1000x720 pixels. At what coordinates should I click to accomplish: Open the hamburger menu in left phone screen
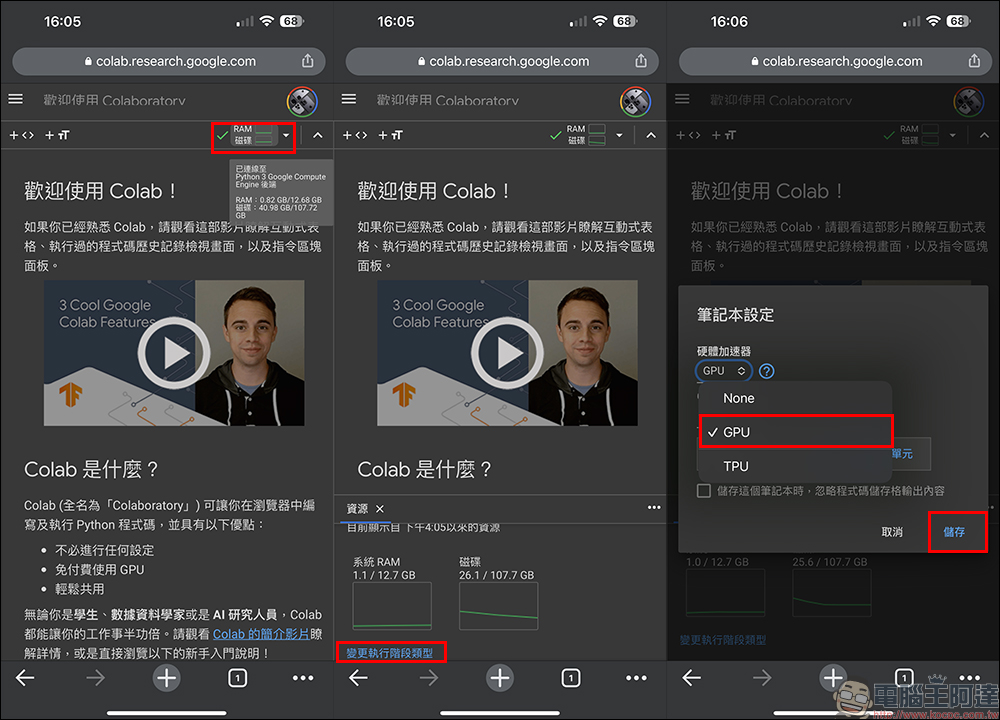[x=16, y=99]
